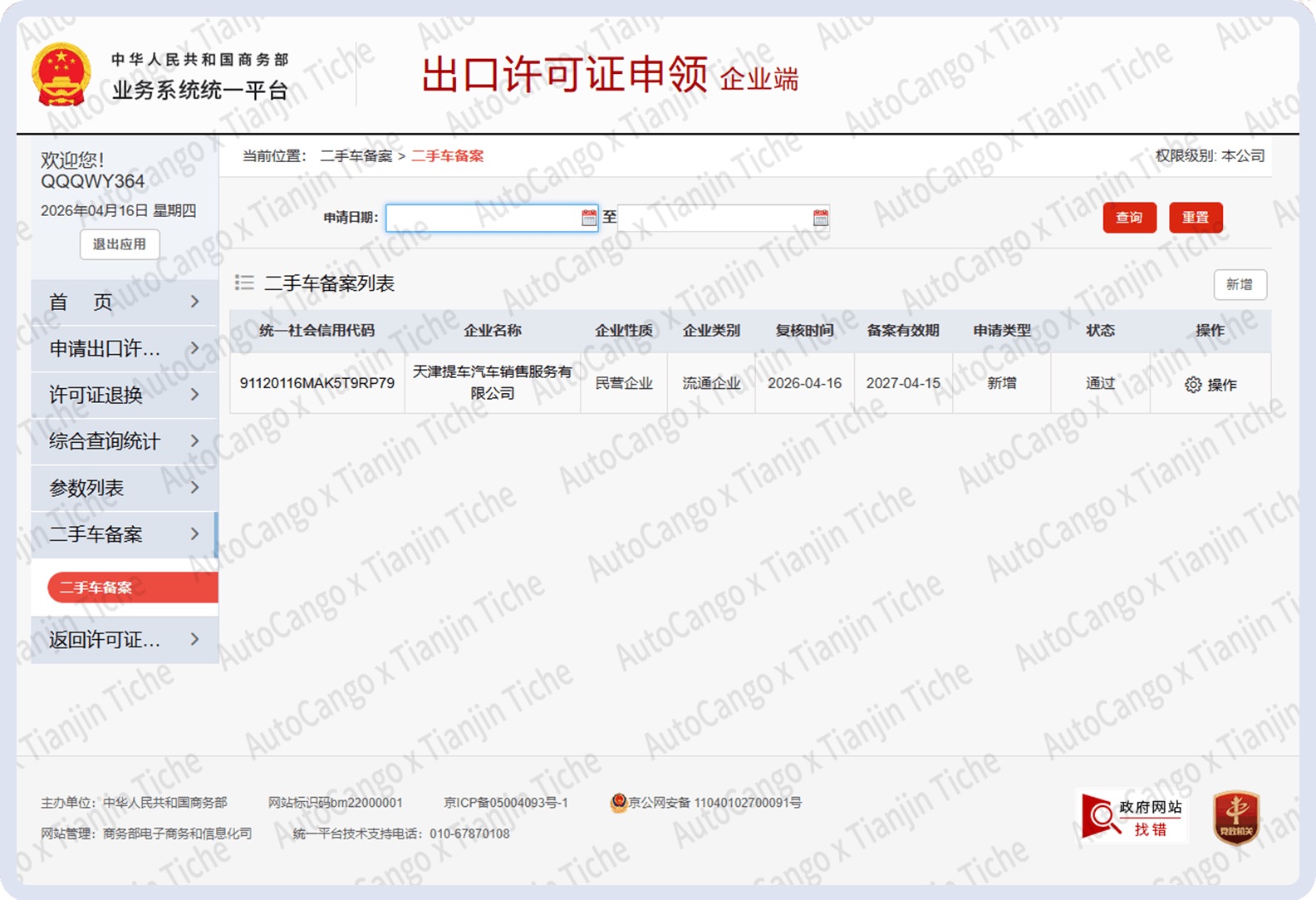Expand the 申请出口许… menu chevron
Image resolution: width=1316 pixels, height=900 pixels.
[195, 348]
